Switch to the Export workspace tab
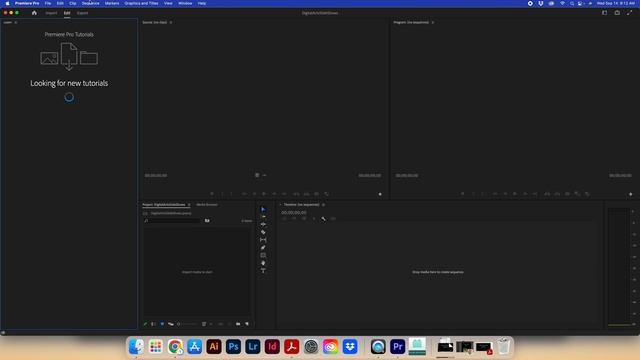Image resolution: width=640 pixels, height=360 pixels. [82, 13]
